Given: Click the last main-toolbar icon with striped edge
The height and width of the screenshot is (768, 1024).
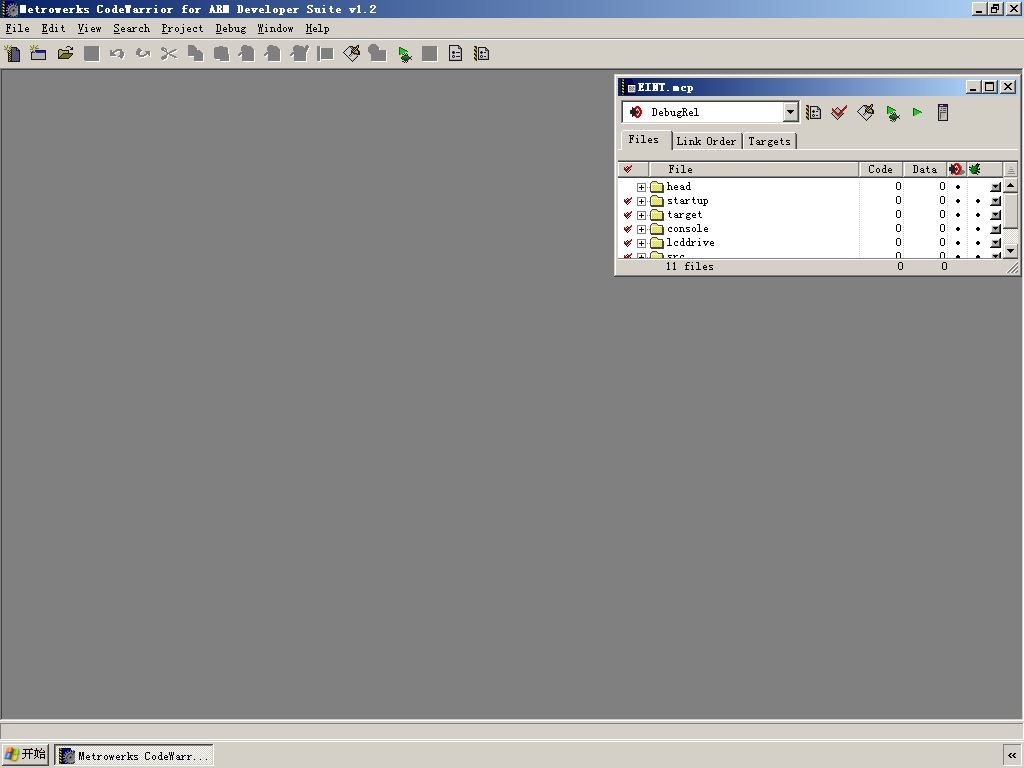Looking at the screenshot, I should click(x=482, y=54).
